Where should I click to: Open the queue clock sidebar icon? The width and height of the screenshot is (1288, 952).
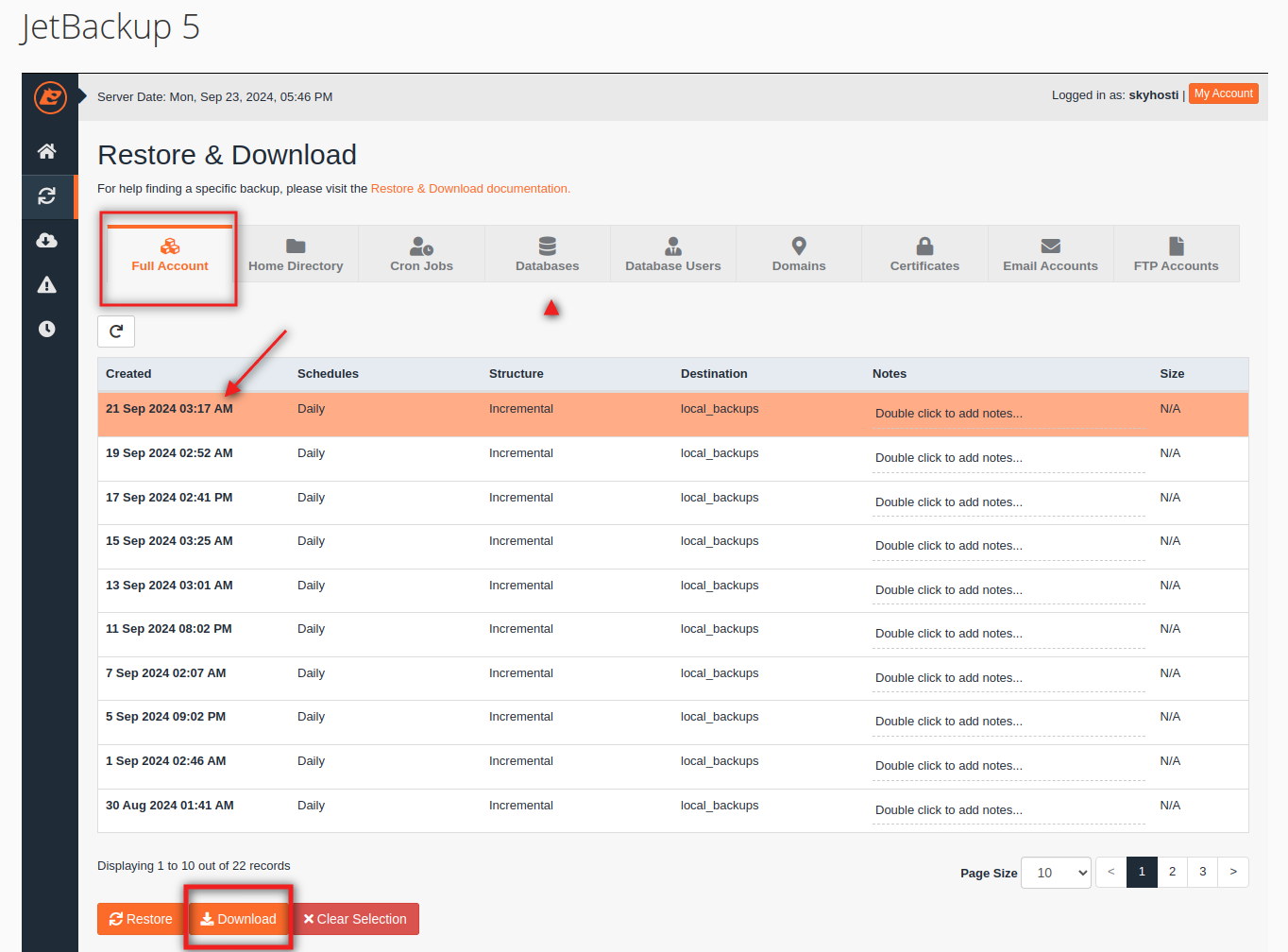(46, 329)
